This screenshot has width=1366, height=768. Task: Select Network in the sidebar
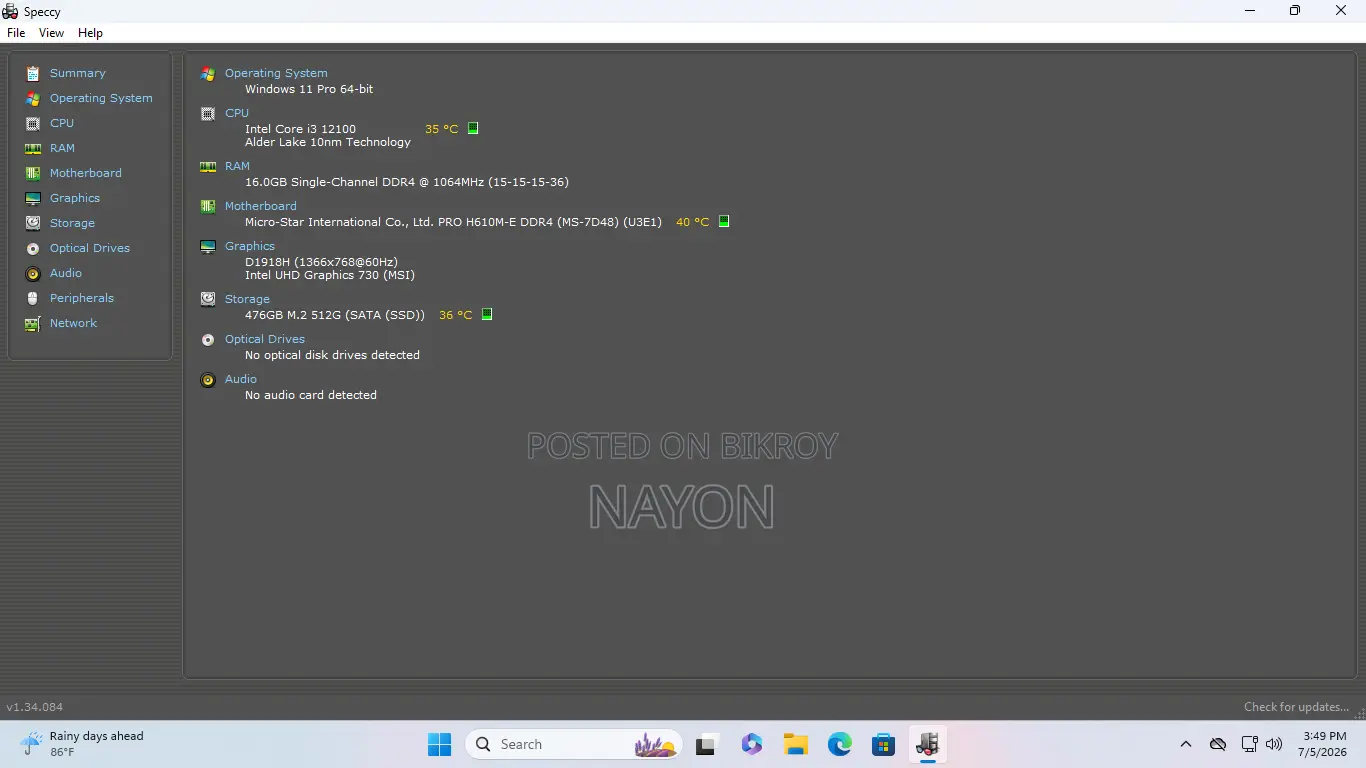pyautogui.click(x=74, y=323)
